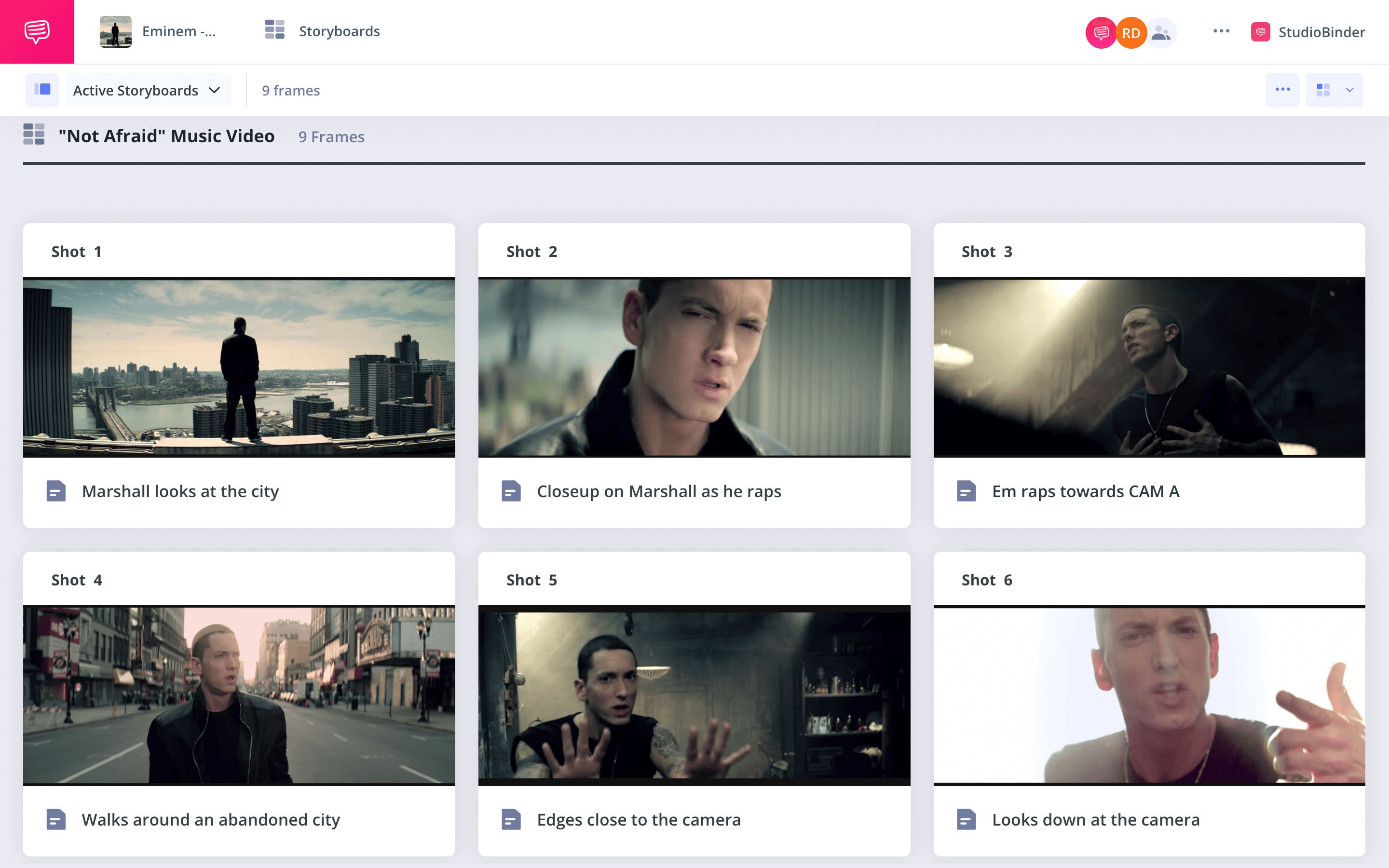This screenshot has height=868, width=1389.
Task: Select the "Not Afraid" Music Video title
Action: click(166, 136)
